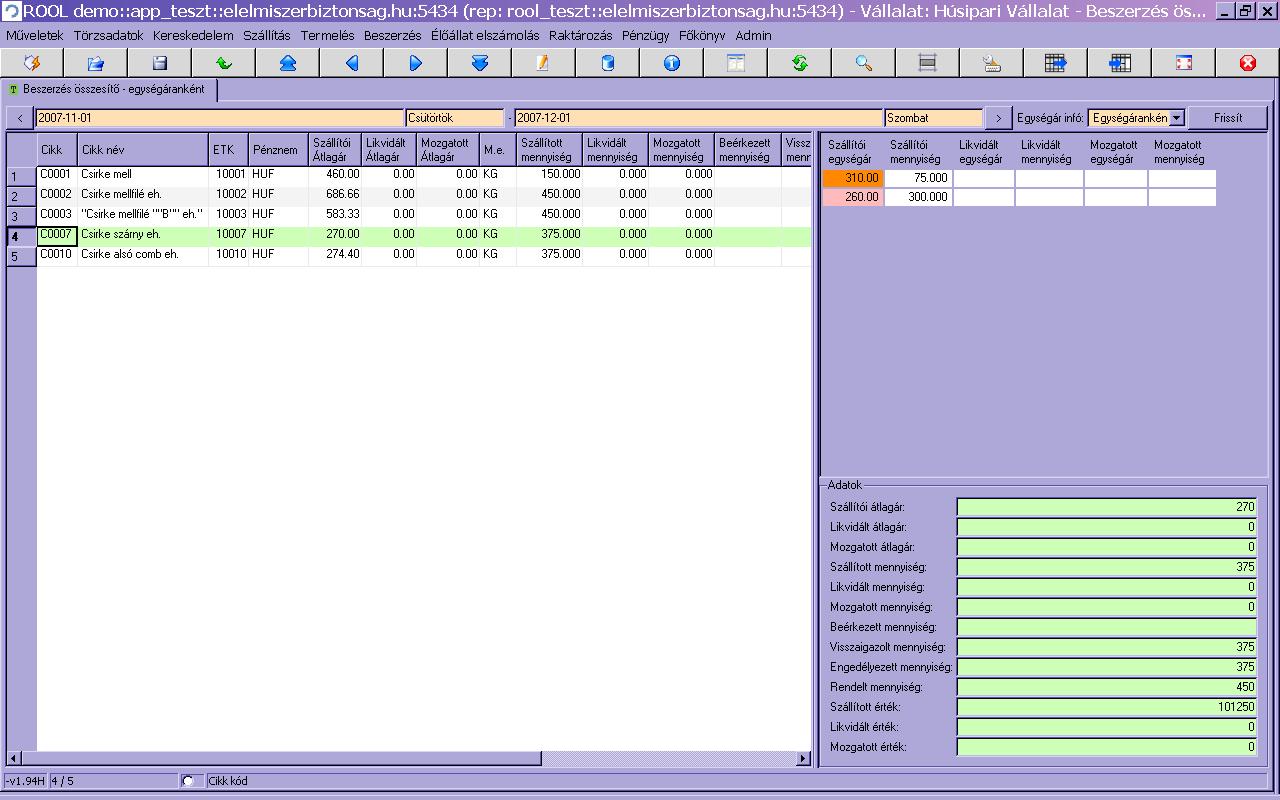
Task: Click the red close X toolbar icon
Action: (x=1247, y=63)
